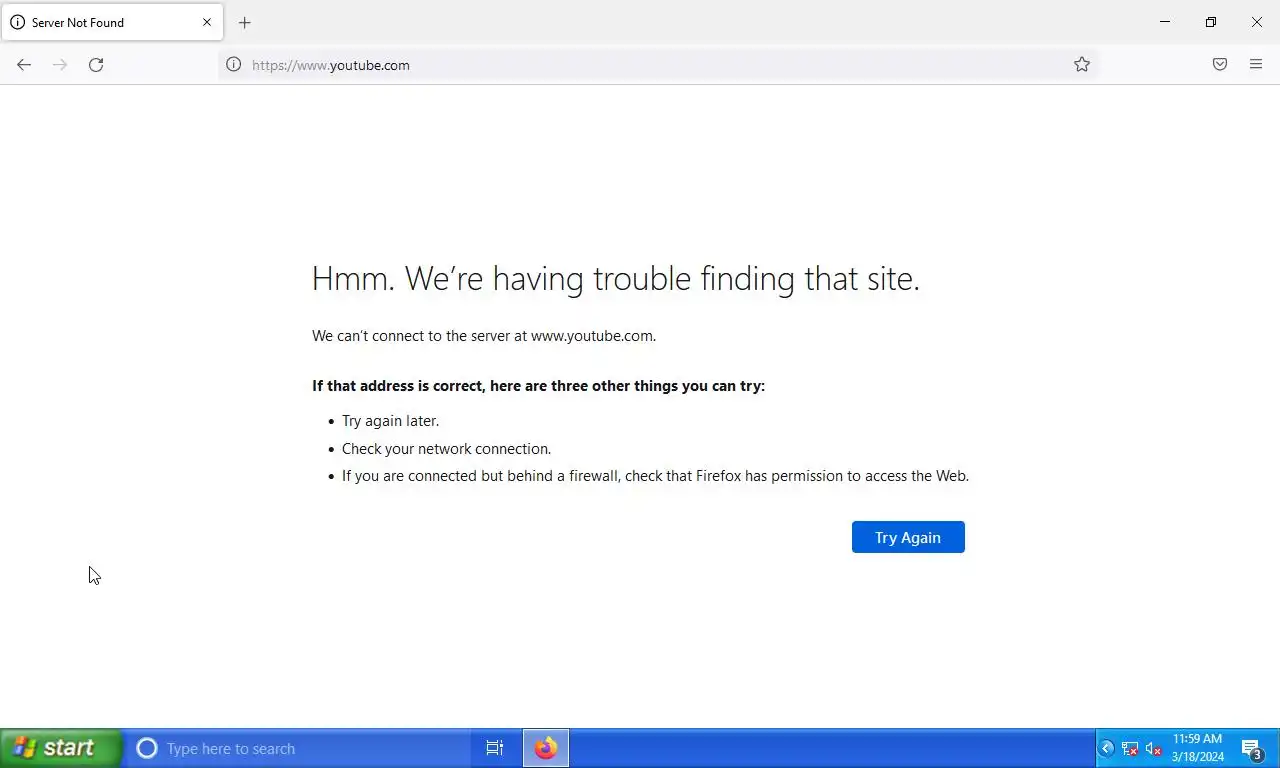Click 'We can't connect to the server' sentence
The height and width of the screenshot is (768, 1280).
(x=484, y=336)
